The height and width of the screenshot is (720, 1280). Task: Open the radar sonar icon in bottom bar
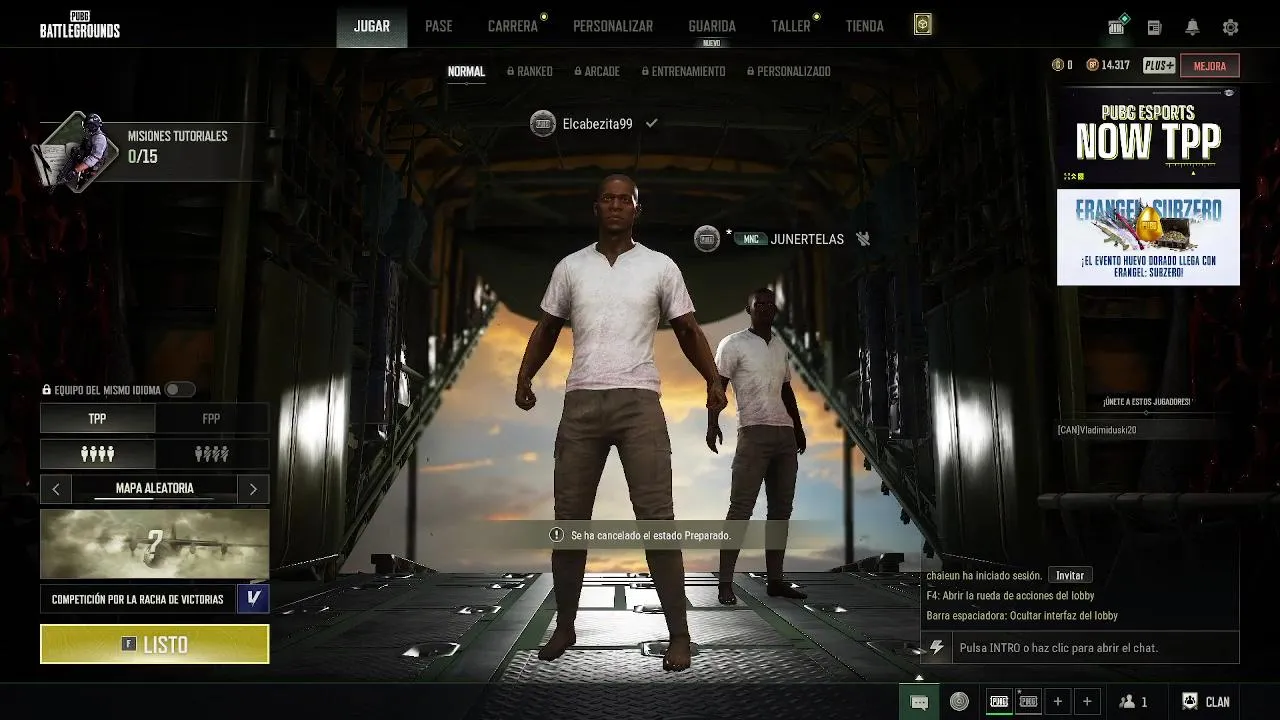coord(959,702)
